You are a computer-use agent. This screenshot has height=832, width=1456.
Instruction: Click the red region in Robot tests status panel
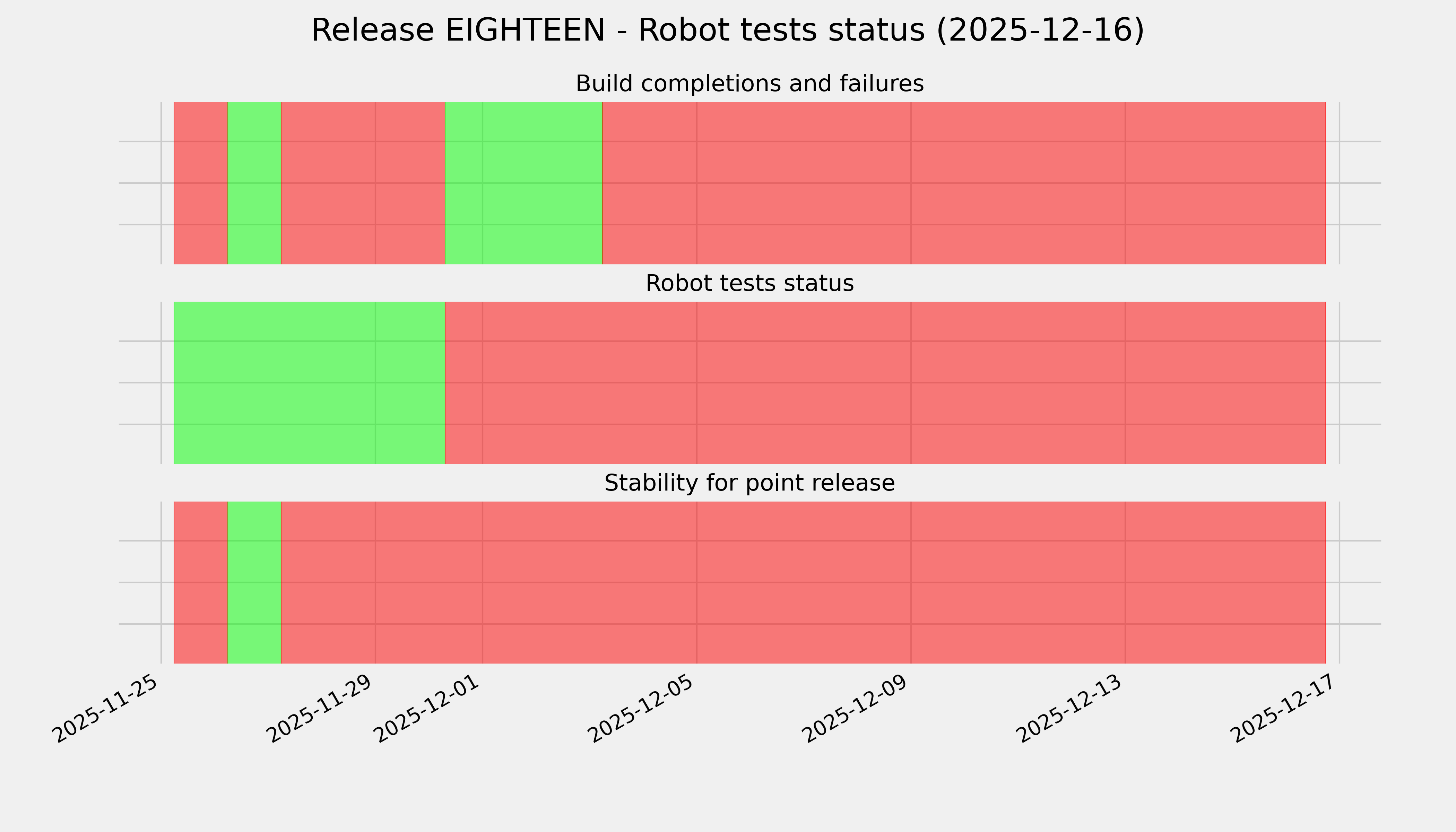pos(885,383)
